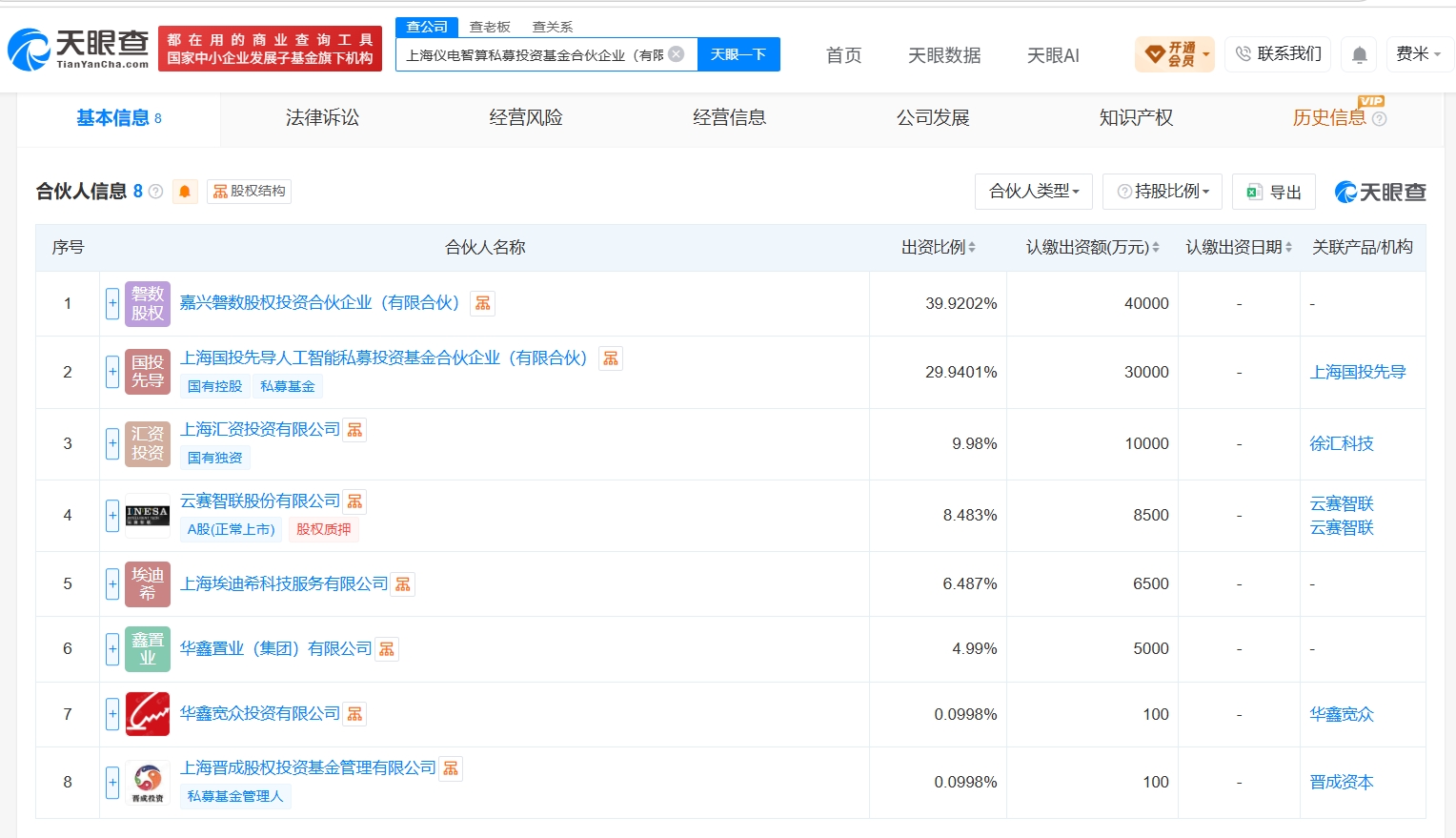The image size is (1456, 838).
Task: Click help icon next to 历史信息
Action: coord(1379,119)
